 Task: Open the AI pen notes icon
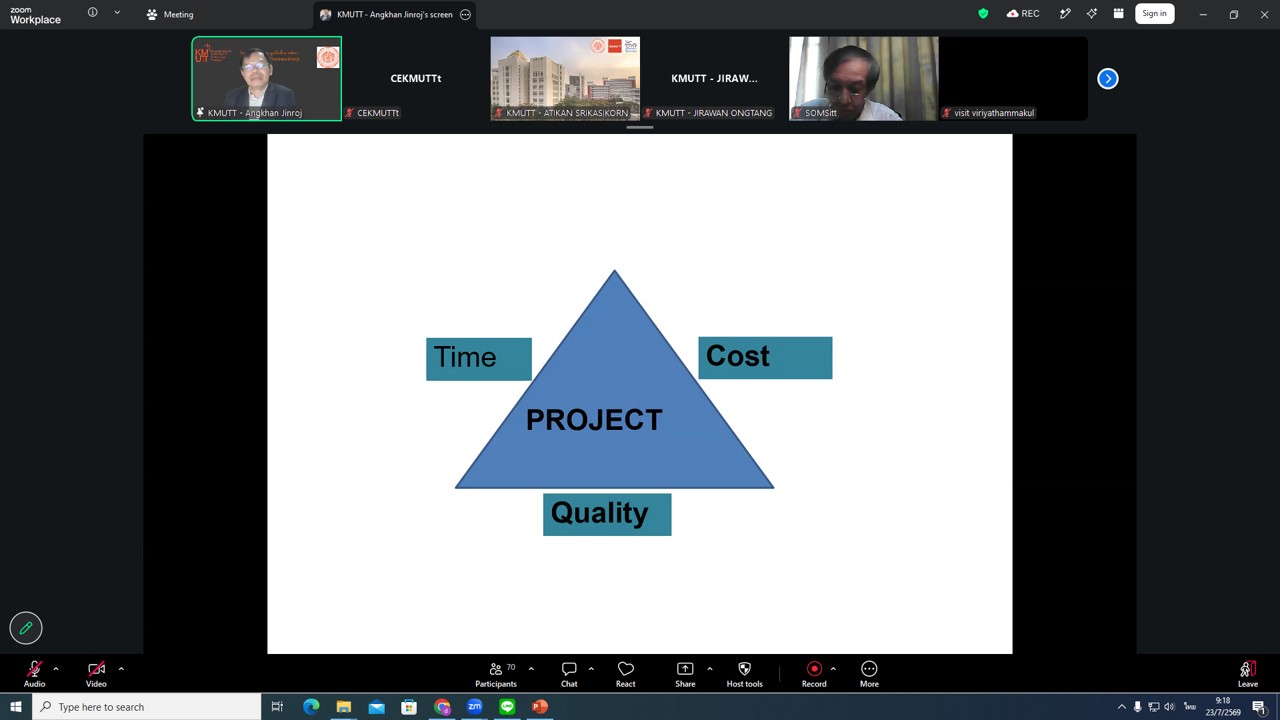1065,14
